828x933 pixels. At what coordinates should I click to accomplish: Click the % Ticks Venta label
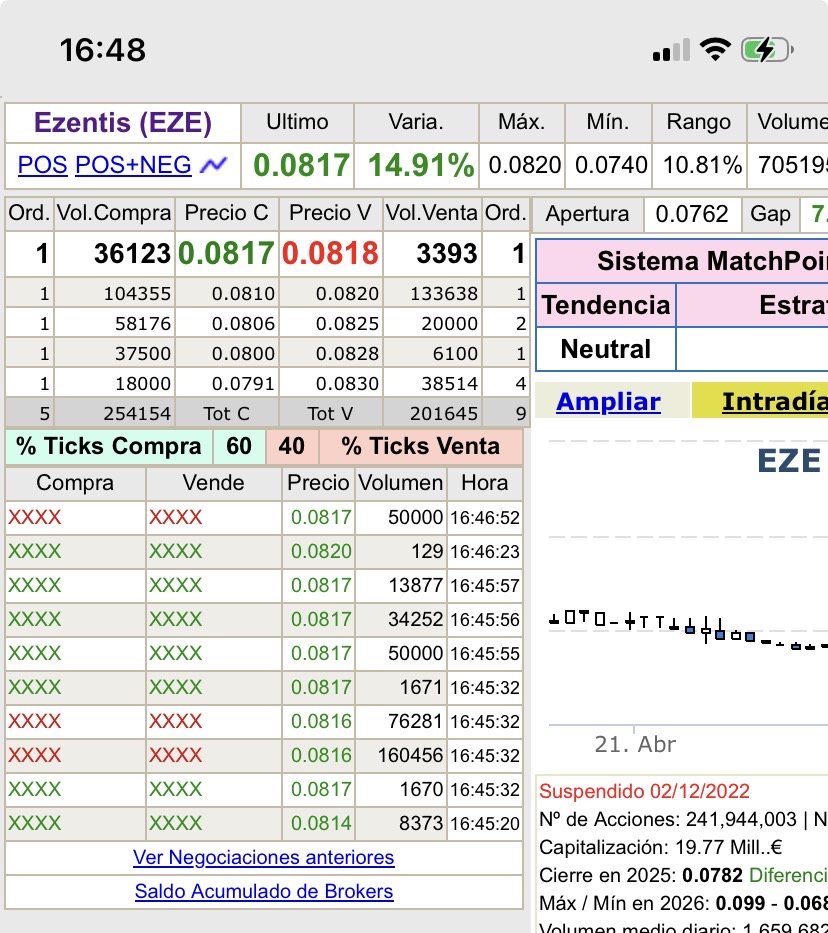tap(420, 446)
